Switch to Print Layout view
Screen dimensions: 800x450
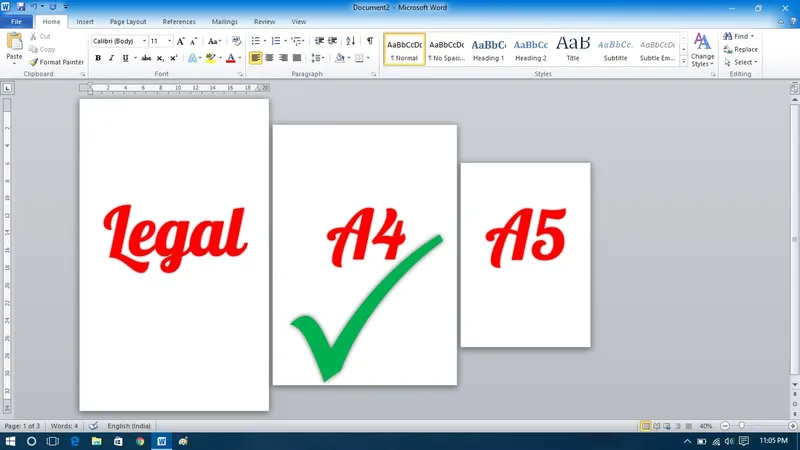coord(646,426)
